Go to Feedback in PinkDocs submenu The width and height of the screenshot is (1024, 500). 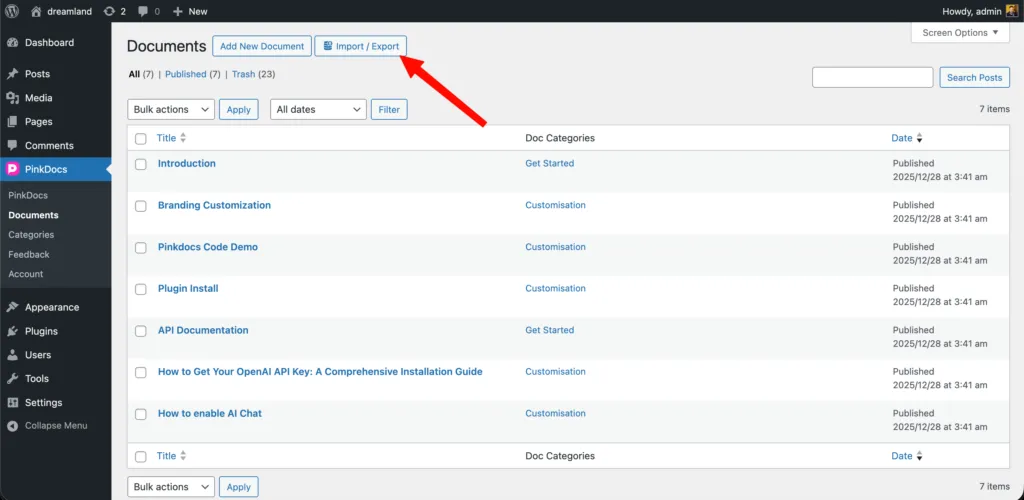pyautogui.click(x=29, y=254)
